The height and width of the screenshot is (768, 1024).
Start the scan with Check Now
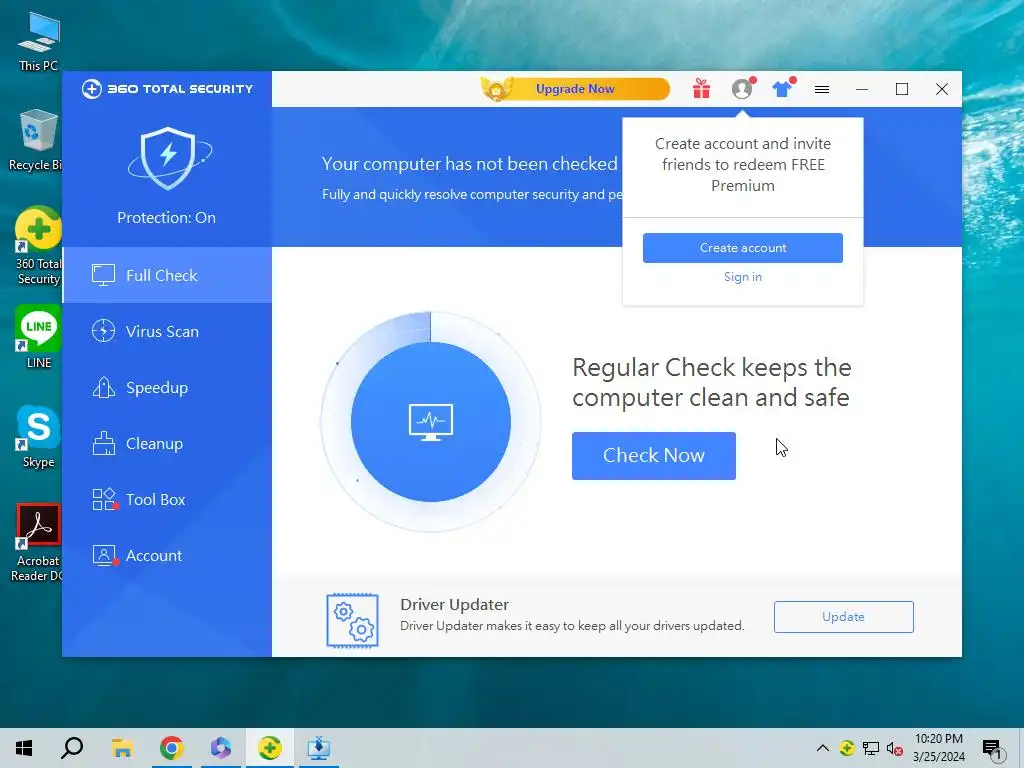654,456
